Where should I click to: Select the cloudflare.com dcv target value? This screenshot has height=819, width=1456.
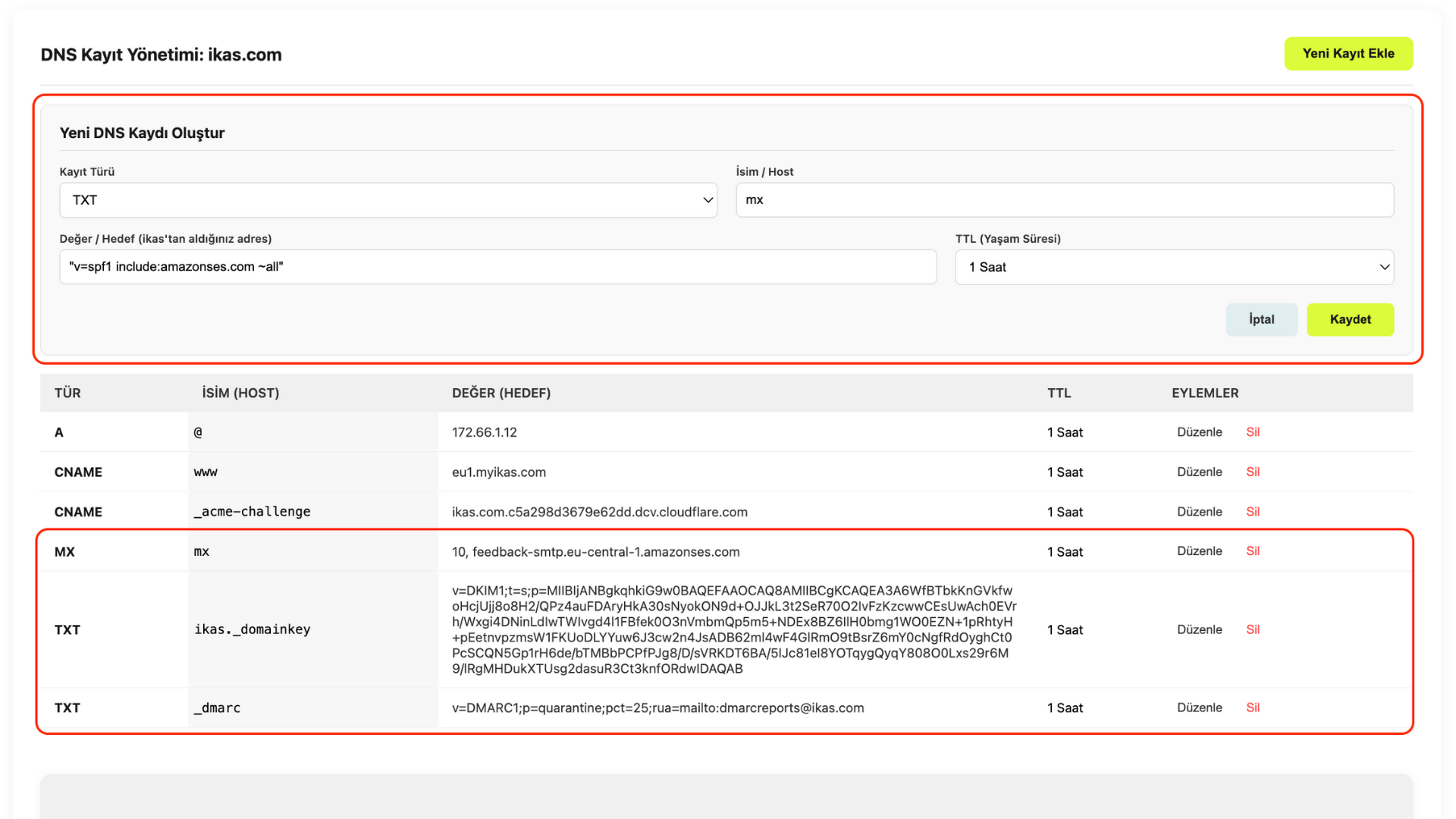coord(600,512)
